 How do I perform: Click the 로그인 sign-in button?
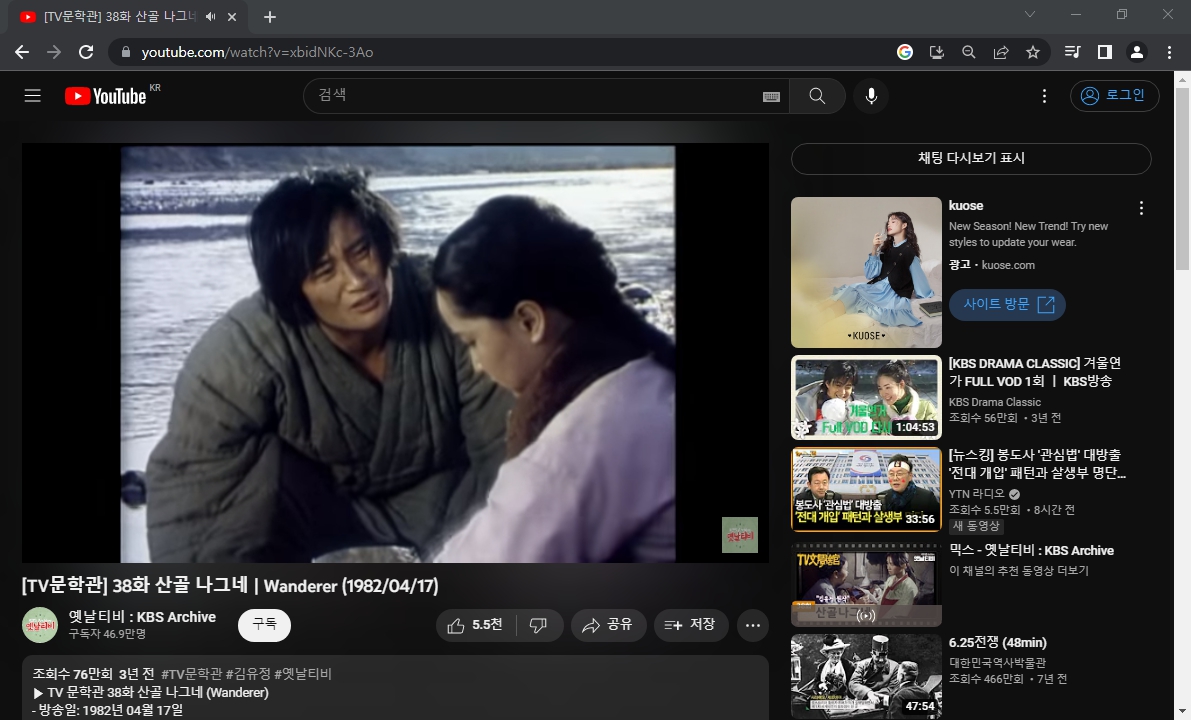pos(1114,96)
